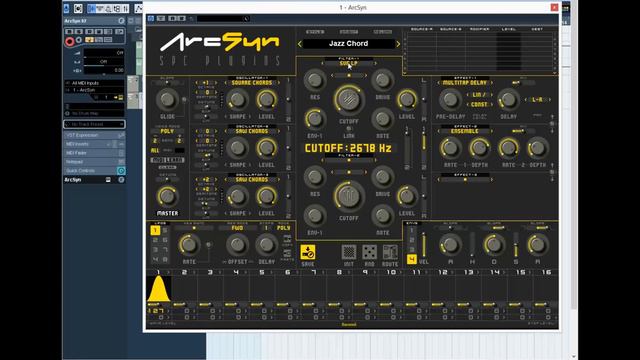Click the CUTOFF: 2678 Hz value display
This screenshot has height=360, width=640.
(x=348, y=148)
